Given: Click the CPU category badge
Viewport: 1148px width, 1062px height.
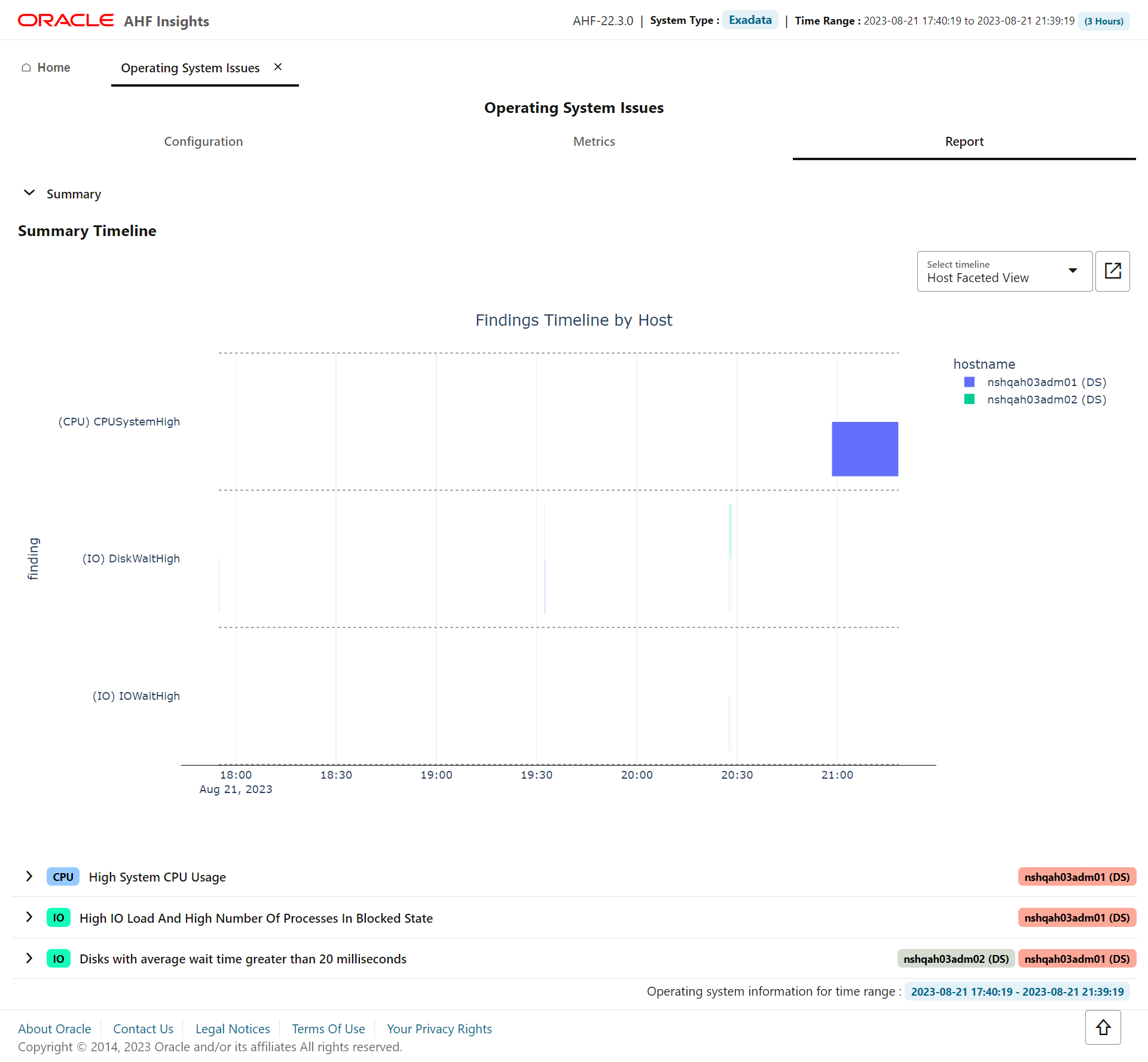Looking at the screenshot, I should (63, 877).
